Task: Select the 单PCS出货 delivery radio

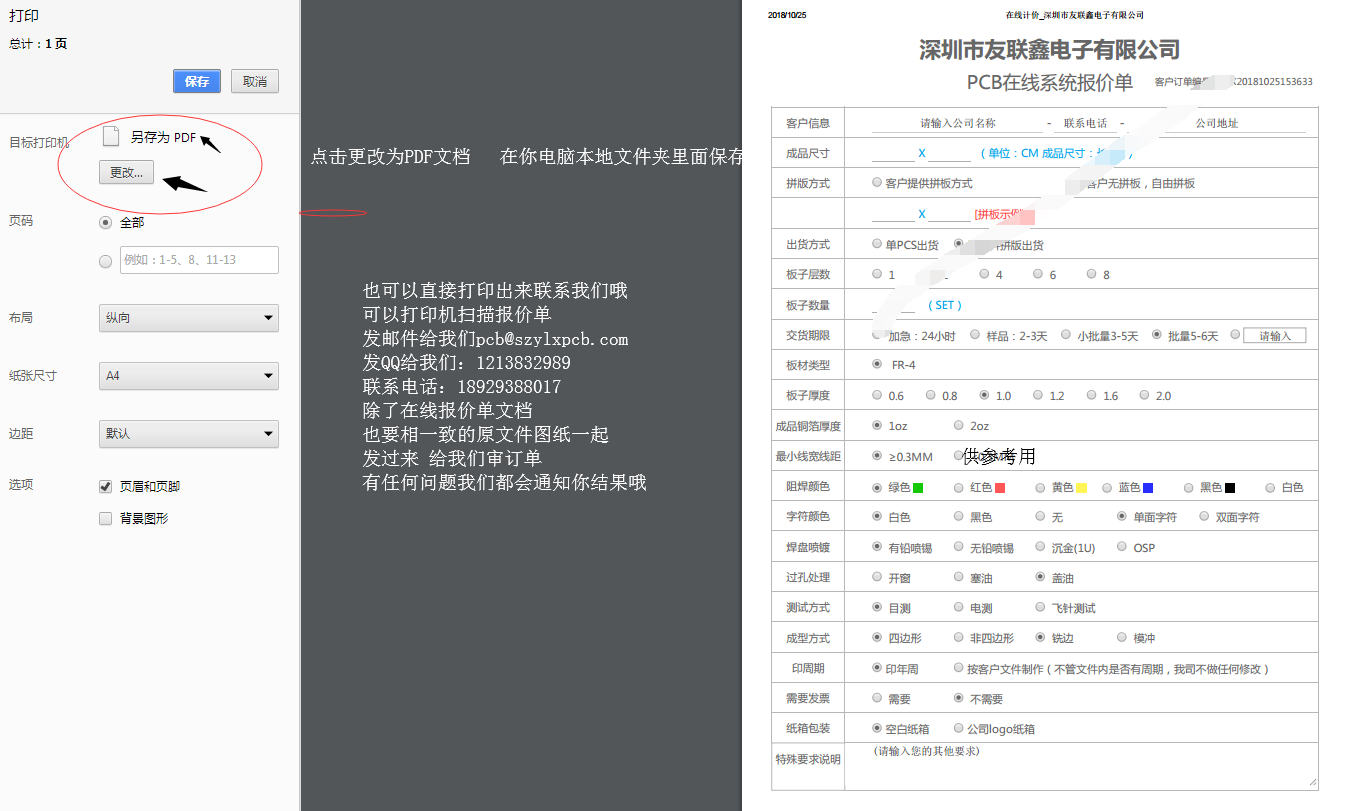Action: (x=878, y=244)
